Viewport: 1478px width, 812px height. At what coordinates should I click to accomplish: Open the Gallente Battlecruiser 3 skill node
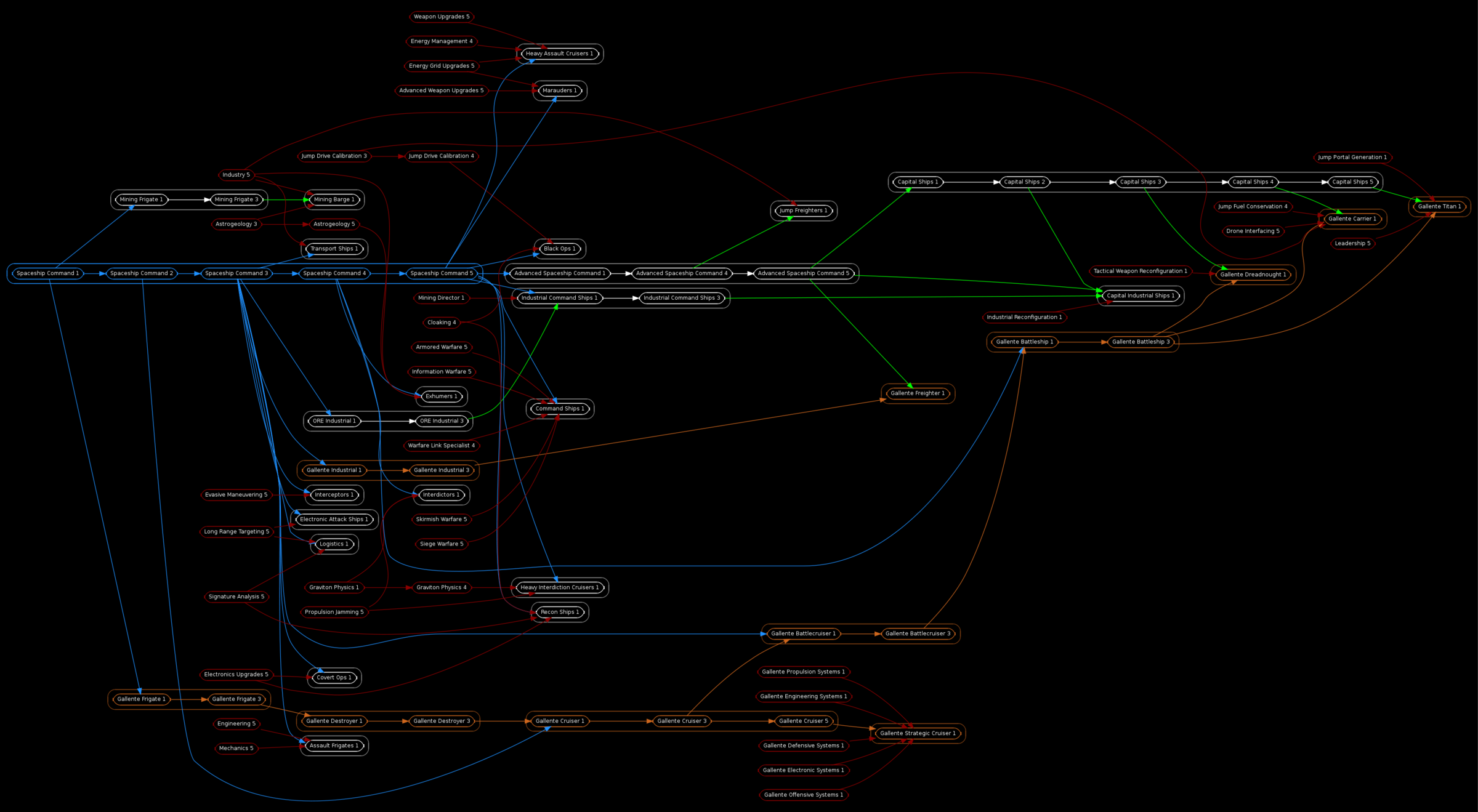(918, 633)
